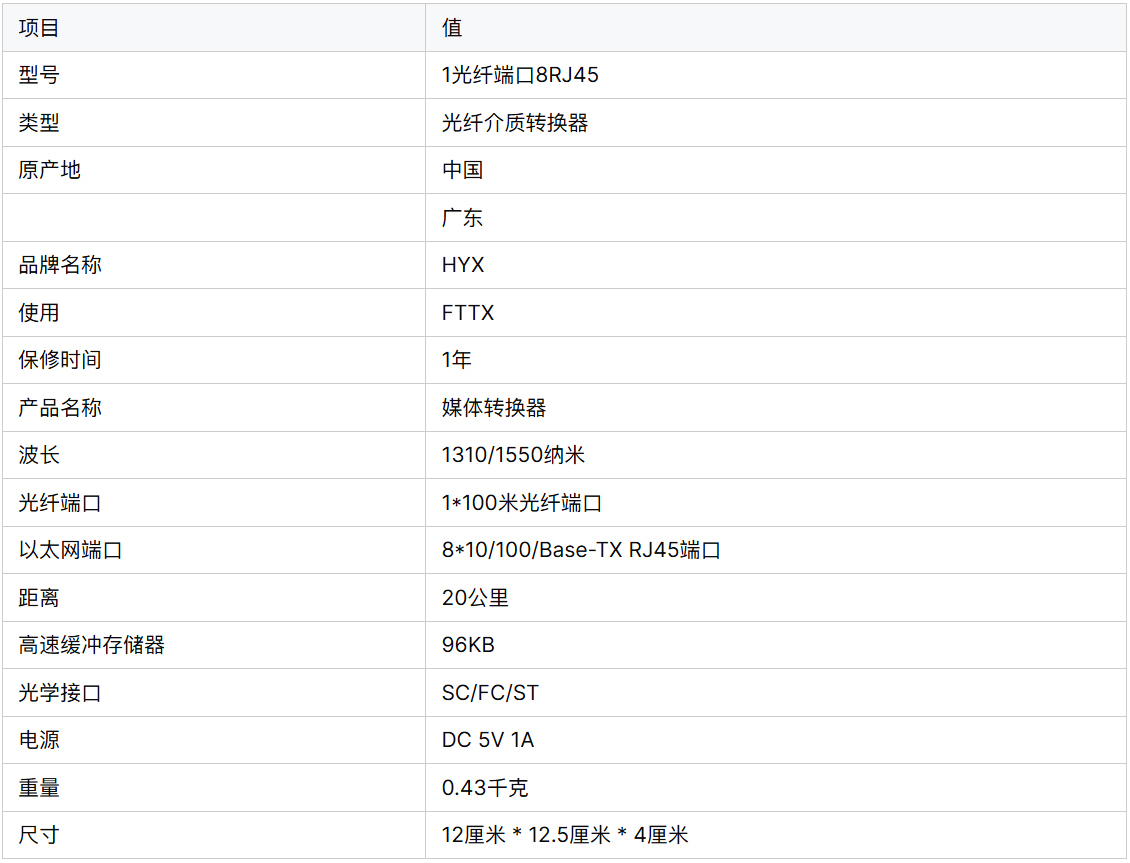
Task: Select the 原产地 row label
Action: [49, 170]
